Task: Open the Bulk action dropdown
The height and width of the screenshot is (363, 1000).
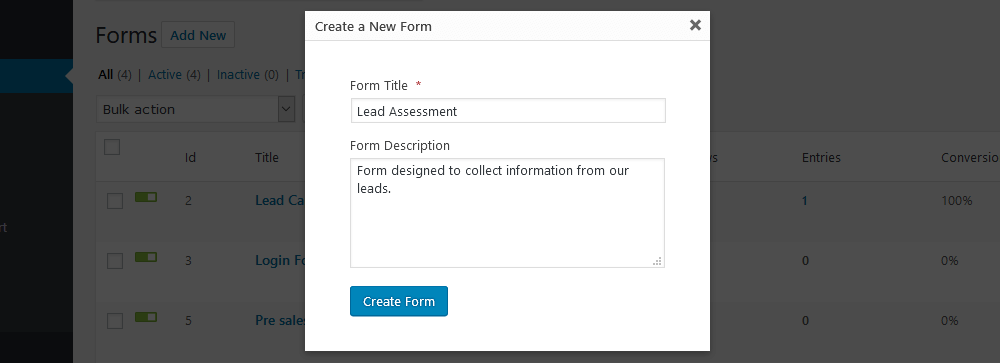Action: (195, 109)
